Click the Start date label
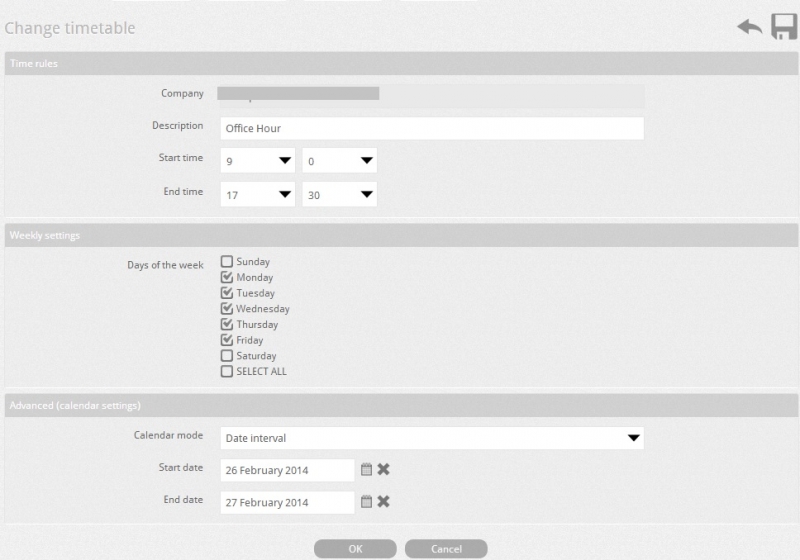Viewport: 800px width, 560px height. point(181,467)
